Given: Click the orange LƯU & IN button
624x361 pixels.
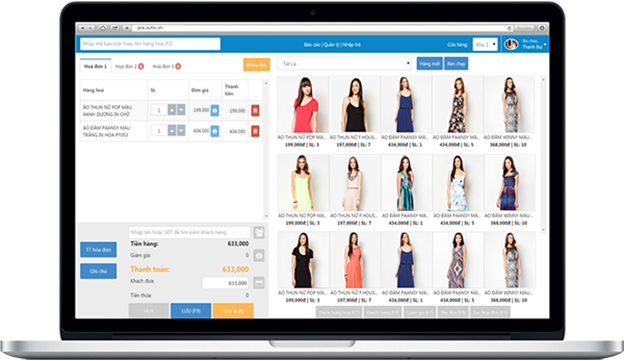Looking at the screenshot, I should point(233,311).
